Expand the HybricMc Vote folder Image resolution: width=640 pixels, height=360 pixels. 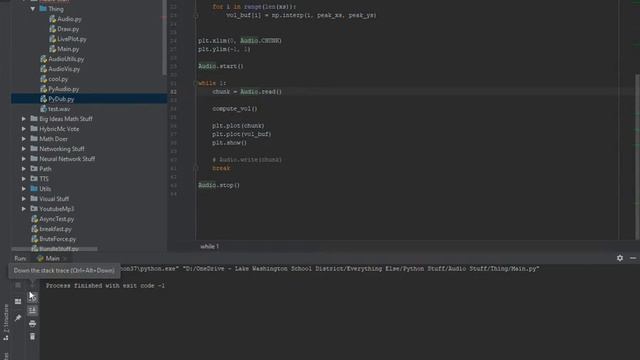pyautogui.click(x=24, y=129)
